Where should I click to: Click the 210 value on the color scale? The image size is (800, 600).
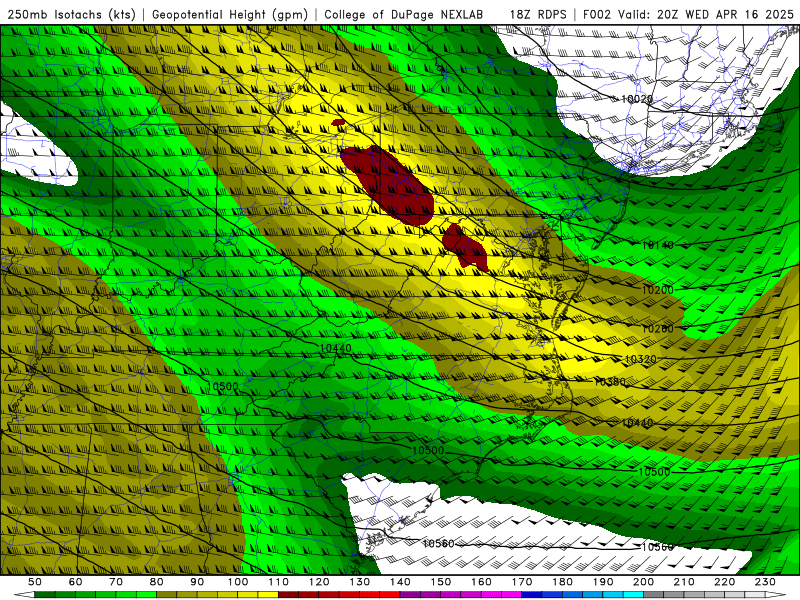point(684,582)
